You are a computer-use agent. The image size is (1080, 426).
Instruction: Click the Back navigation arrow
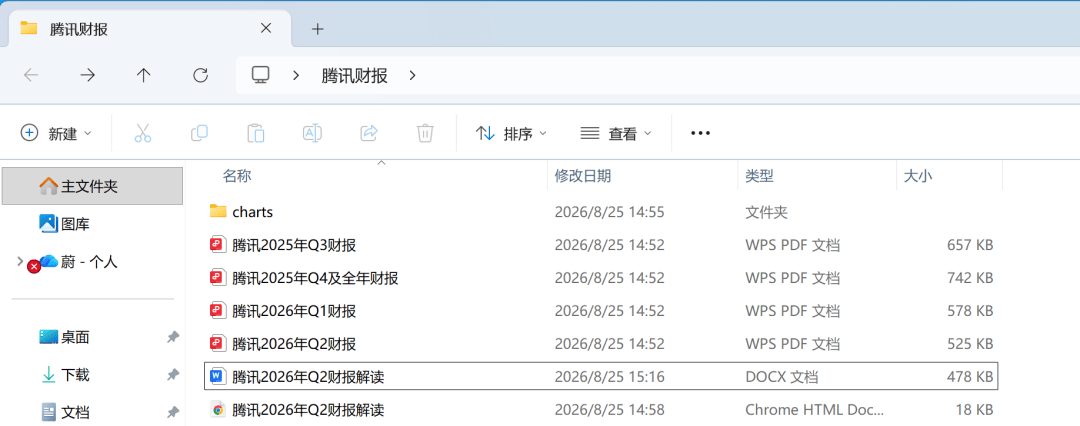[x=31, y=75]
